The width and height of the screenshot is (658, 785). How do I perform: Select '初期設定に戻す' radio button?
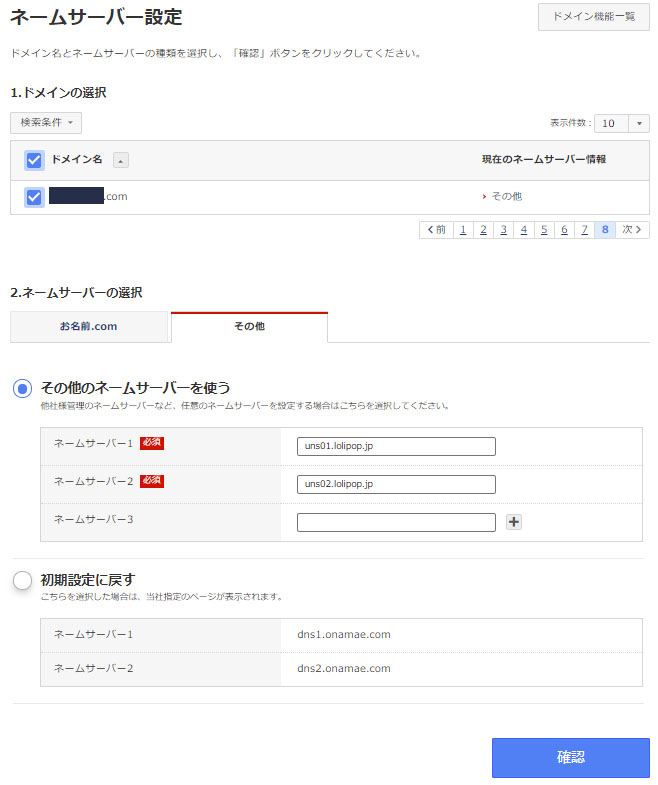pyautogui.click(x=22, y=580)
